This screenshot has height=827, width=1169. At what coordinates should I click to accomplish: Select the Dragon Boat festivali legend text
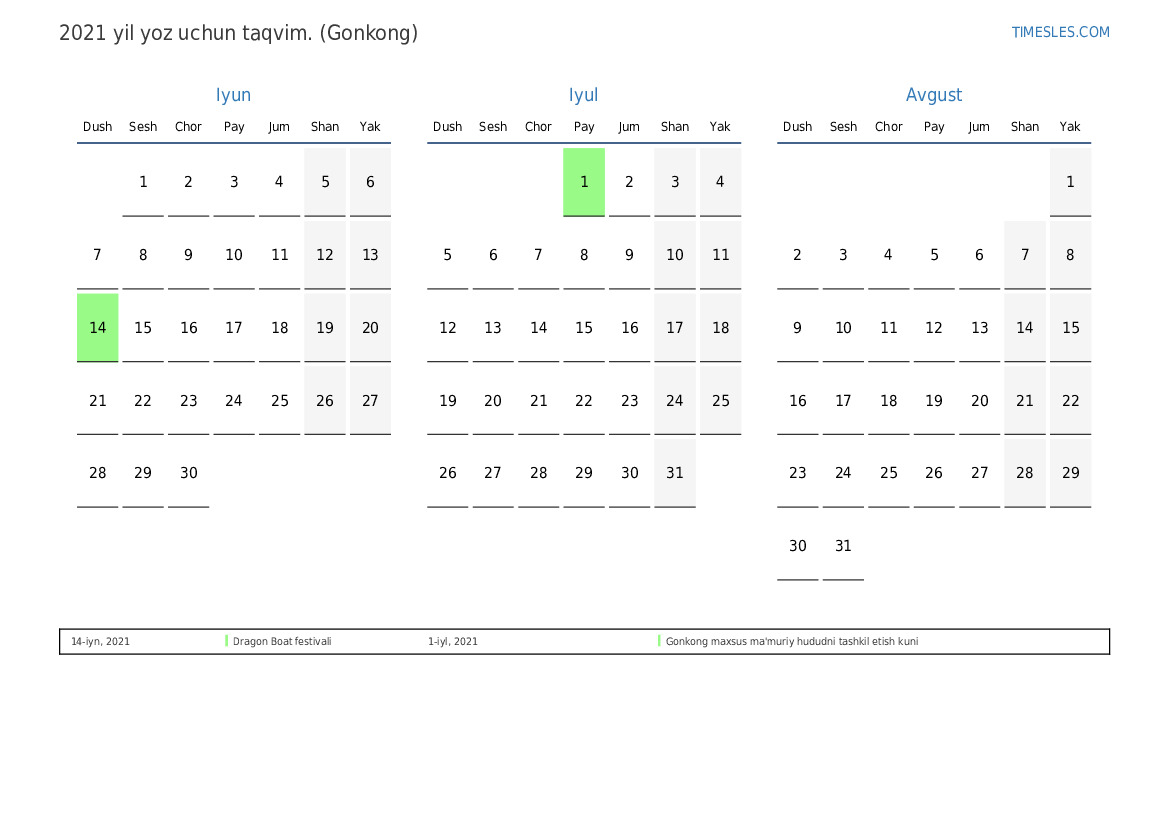click(x=282, y=642)
